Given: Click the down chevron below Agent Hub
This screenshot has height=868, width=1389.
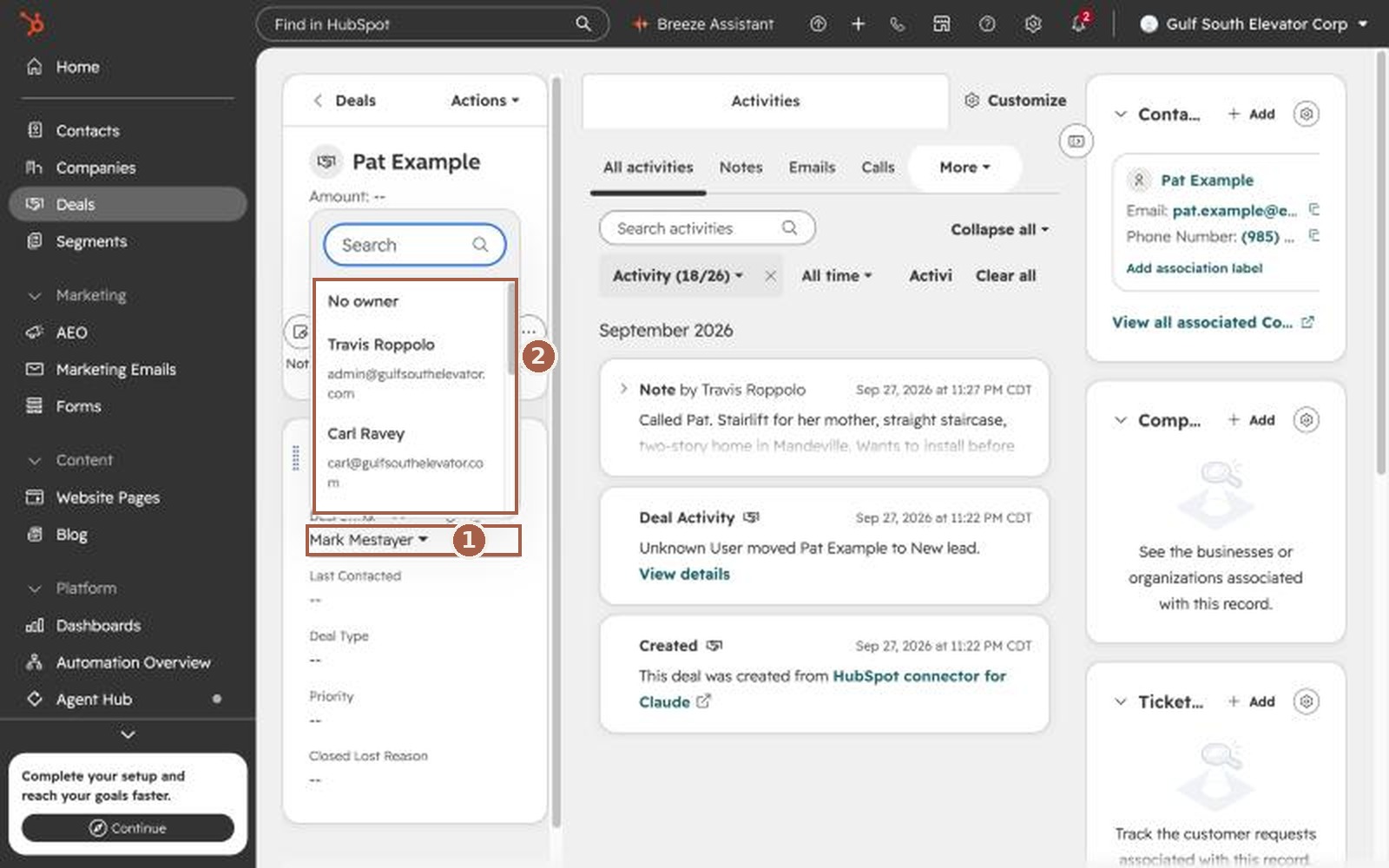Looking at the screenshot, I should click(128, 734).
